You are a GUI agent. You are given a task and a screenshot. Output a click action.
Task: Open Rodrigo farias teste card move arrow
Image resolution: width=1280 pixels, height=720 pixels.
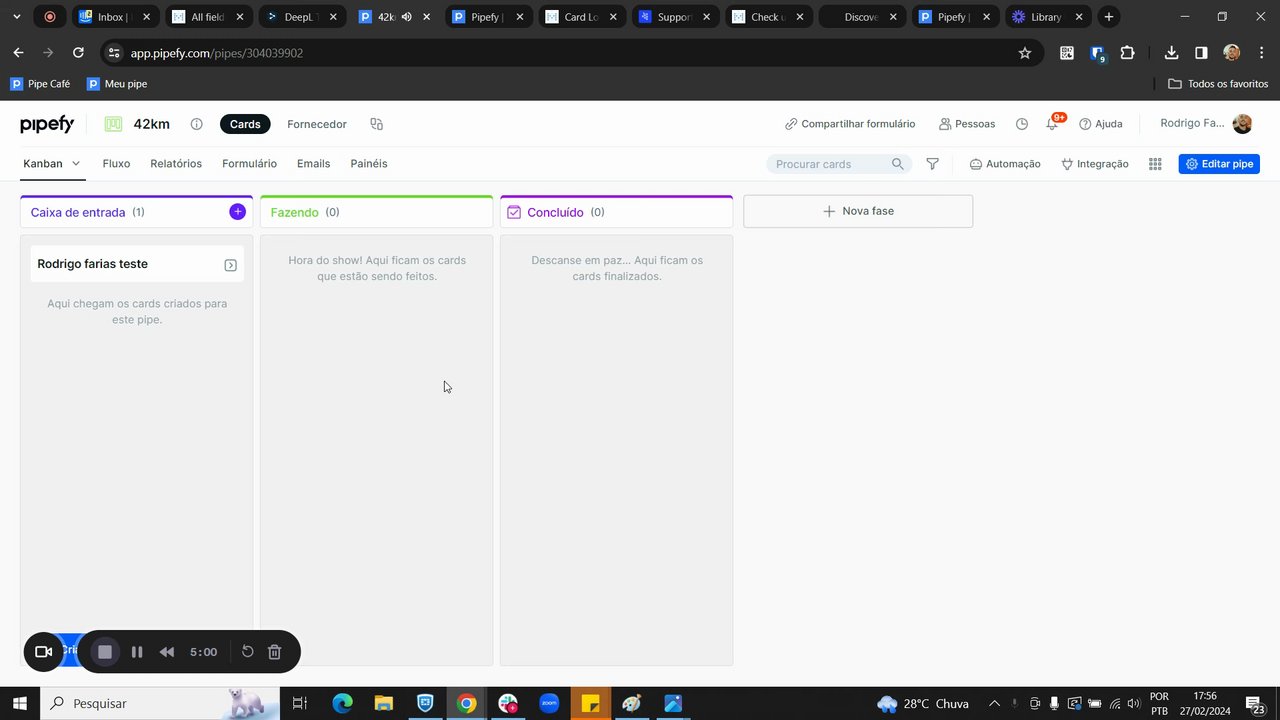click(x=230, y=265)
